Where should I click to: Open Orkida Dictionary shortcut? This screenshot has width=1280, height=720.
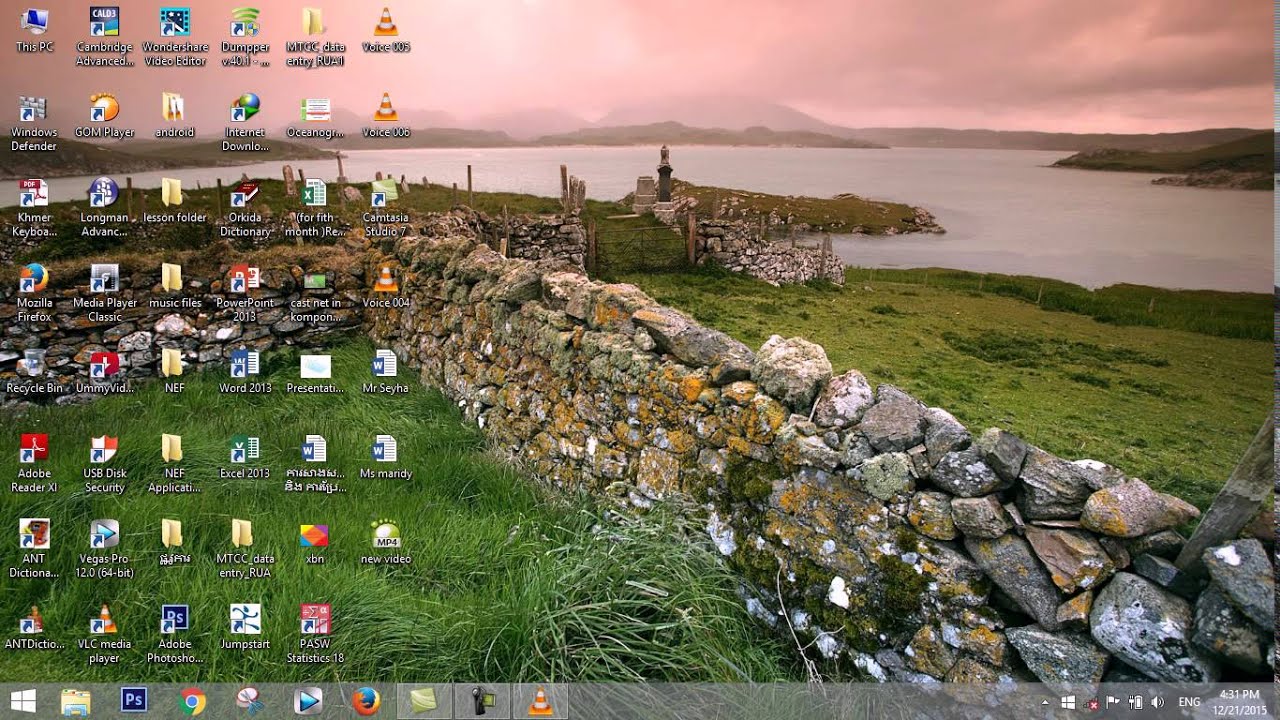coord(245,208)
